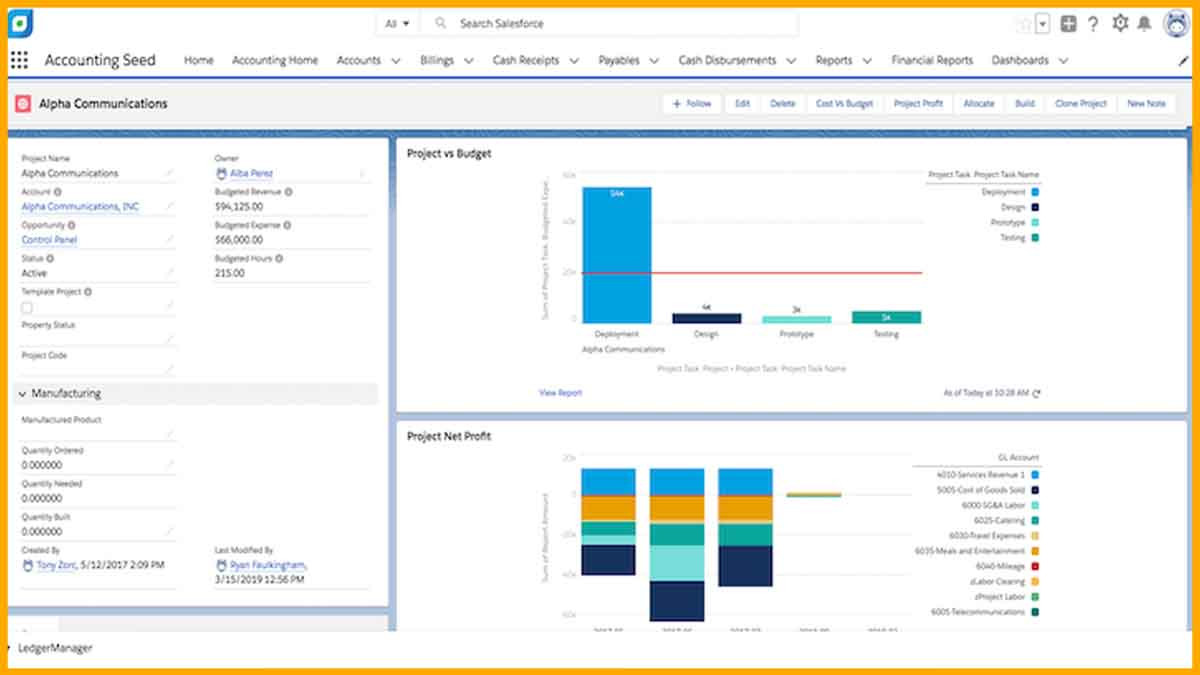The image size is (1200, 675).
Task: Edit the Quantity Ordered pencil icon
Action: (169, 465)
